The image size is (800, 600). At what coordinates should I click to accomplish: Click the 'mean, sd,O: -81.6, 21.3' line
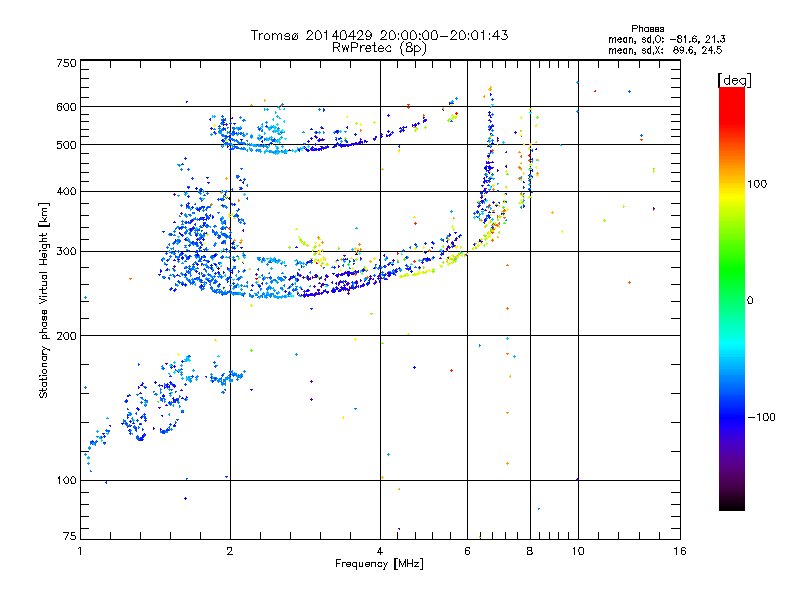point(666,39)
